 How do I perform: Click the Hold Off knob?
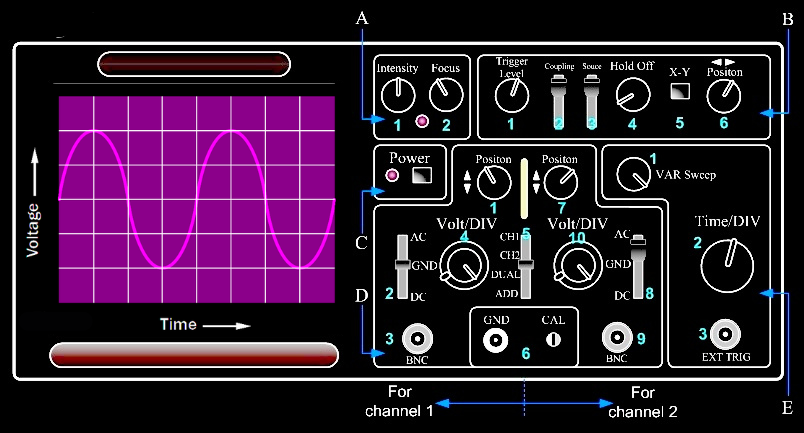tap(631, 96)
